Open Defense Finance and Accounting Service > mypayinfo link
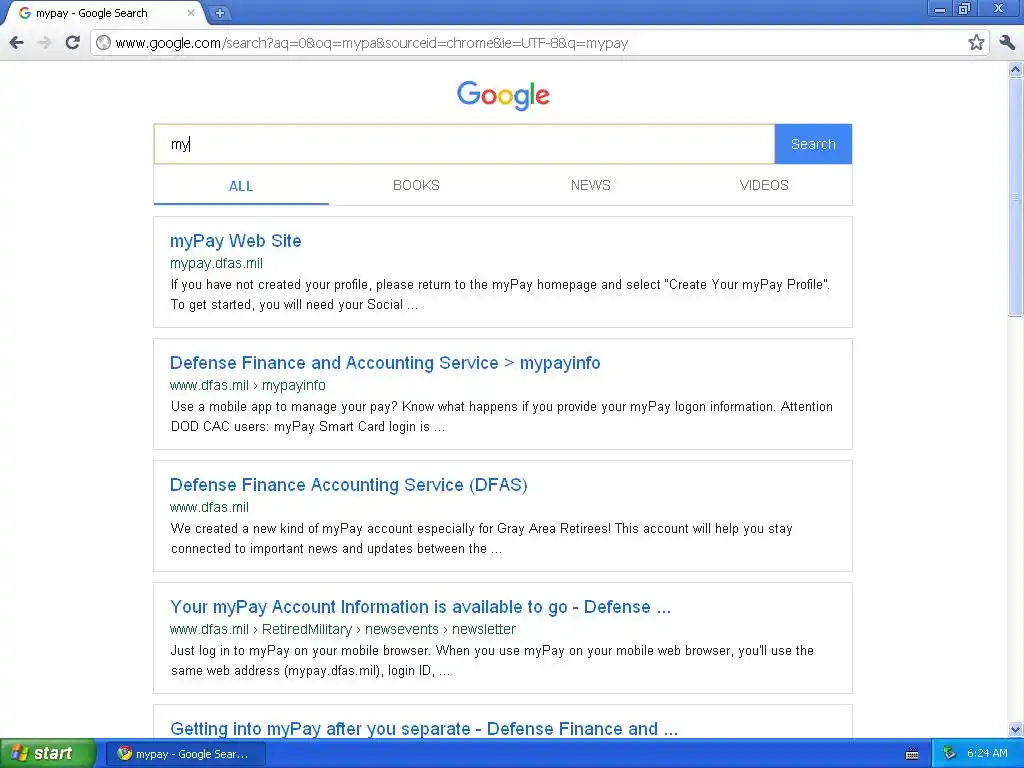The width and height of the screenshot is (1024, 768). (385, 363)
